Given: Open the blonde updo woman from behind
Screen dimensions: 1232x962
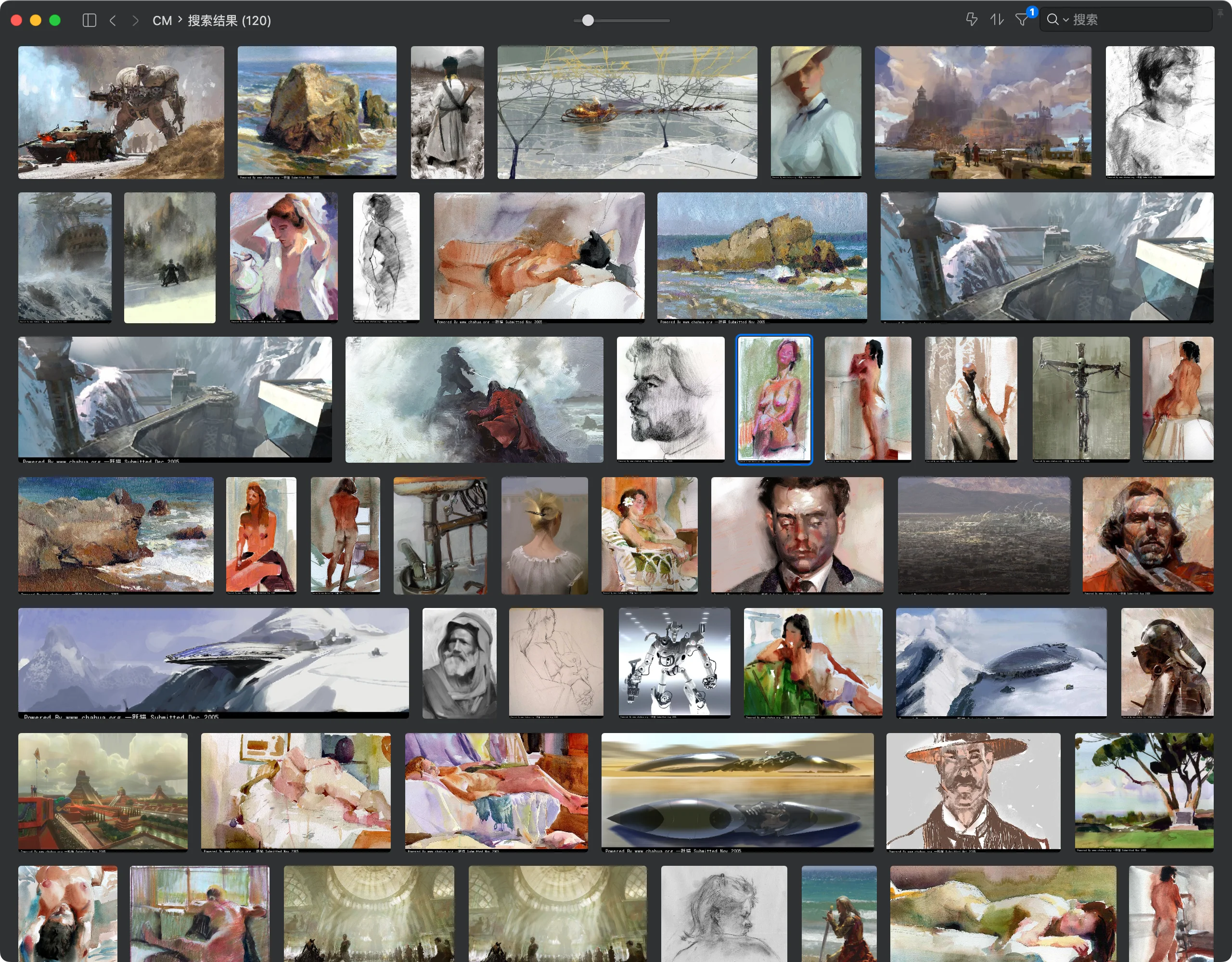Looking at the screenshot, I should (544, 536).
